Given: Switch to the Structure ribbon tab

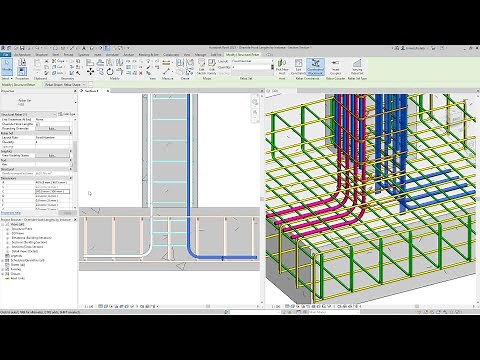Looking at the screenshot, I should pyautogui.click(x=42, y=55).
